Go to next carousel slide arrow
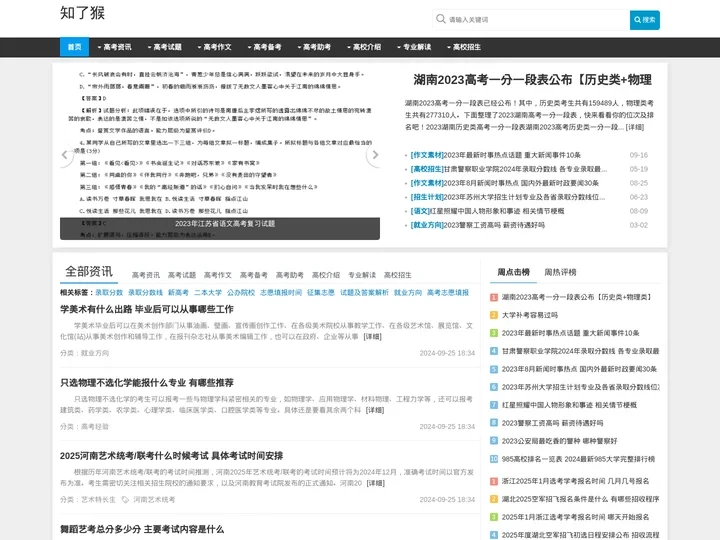This screenshot has width=720, height=540. pyautogui.click(x=375, y=155)
